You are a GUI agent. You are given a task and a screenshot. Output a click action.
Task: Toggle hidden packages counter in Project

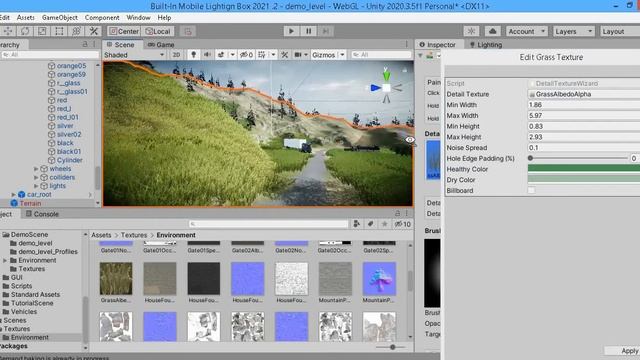click(x=402, y=224)
